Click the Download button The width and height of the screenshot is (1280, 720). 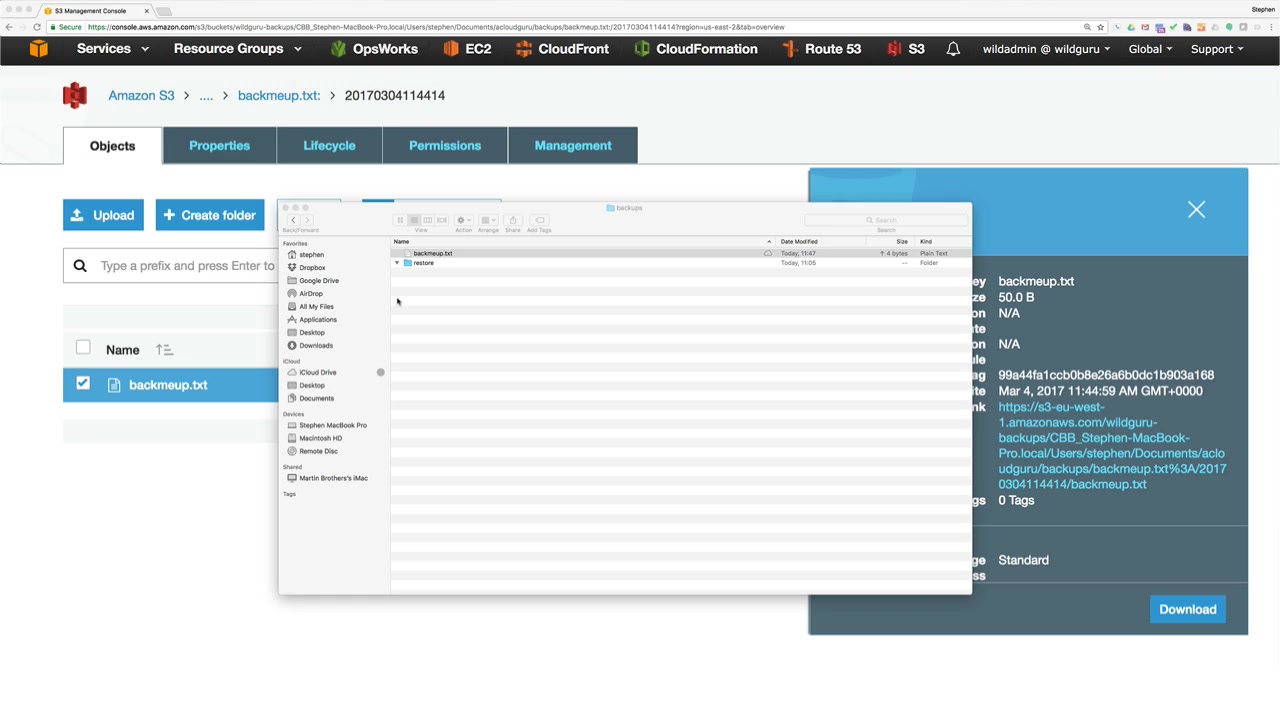click(x=1188, y=609)
